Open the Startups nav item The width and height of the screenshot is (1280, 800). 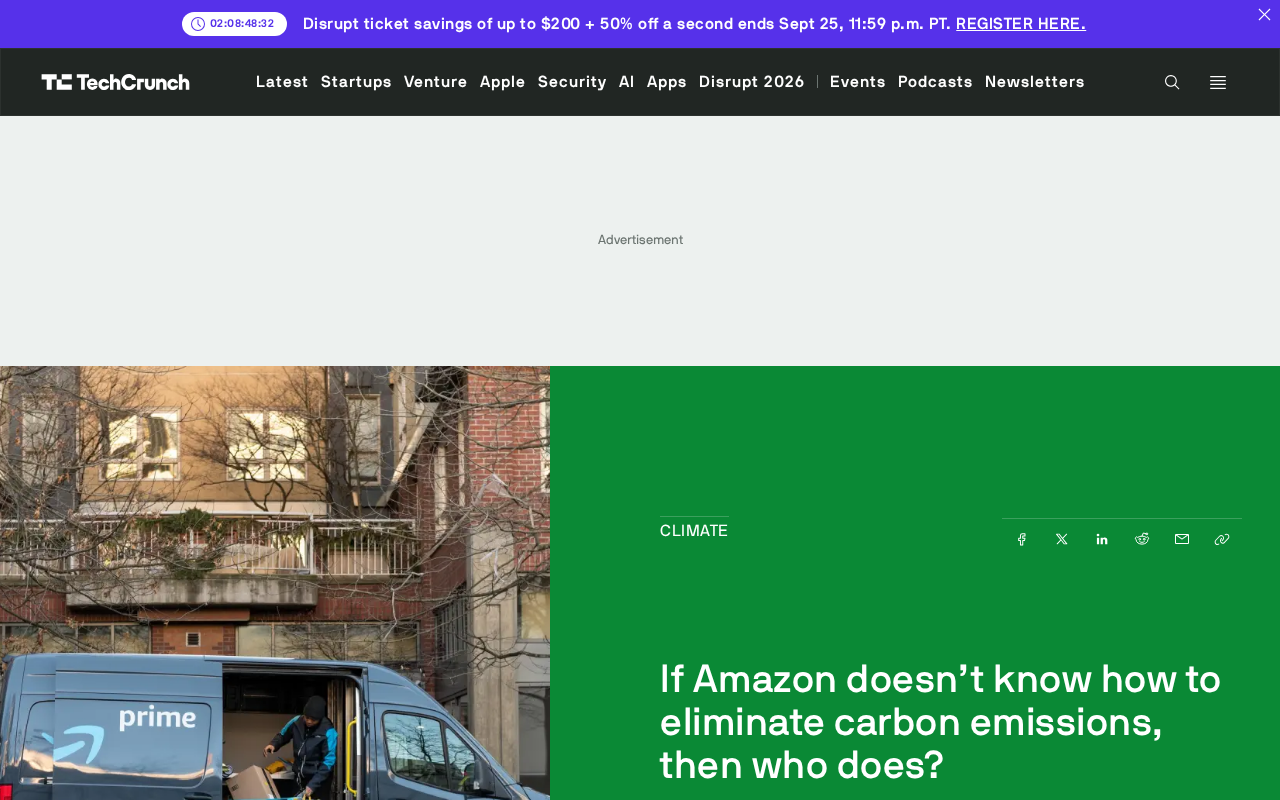tap(356, 82)
